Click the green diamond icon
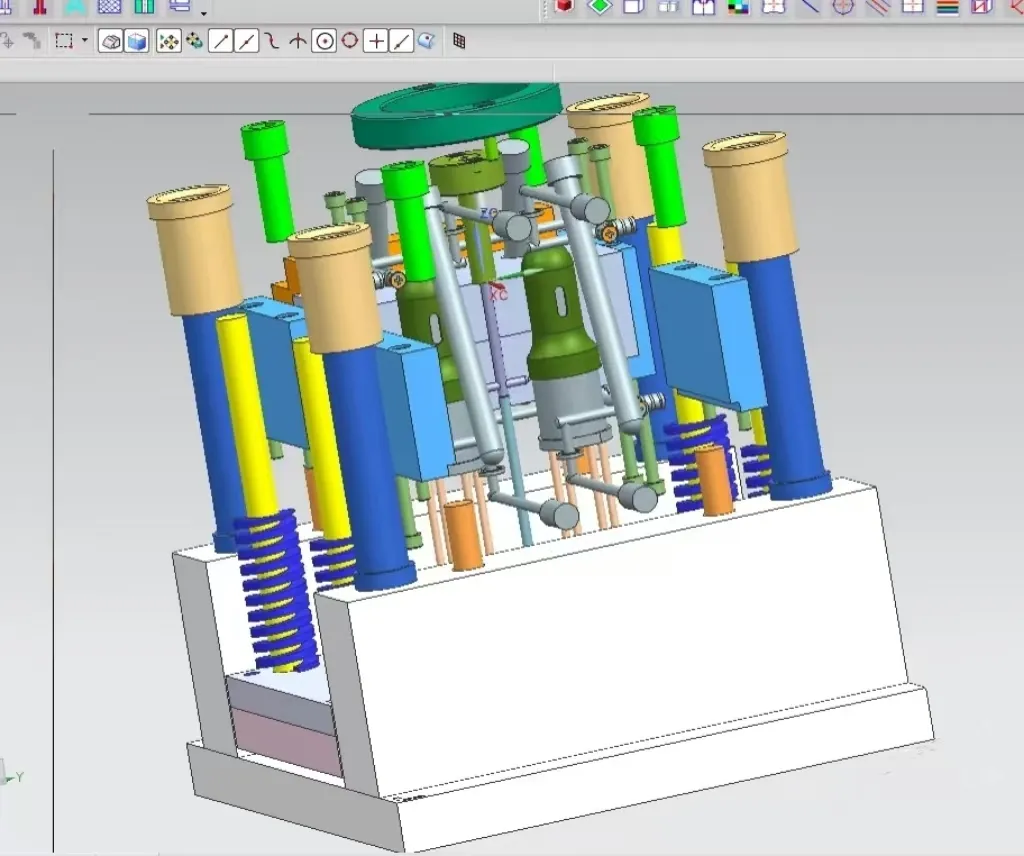The height and width of the screenshot is (856, 1024). coord(600,7)
